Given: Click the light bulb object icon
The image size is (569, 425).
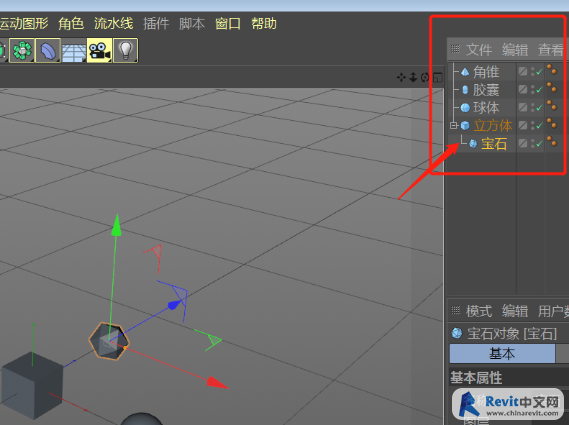Looking at the screenshot, I should tap(125, 50).
